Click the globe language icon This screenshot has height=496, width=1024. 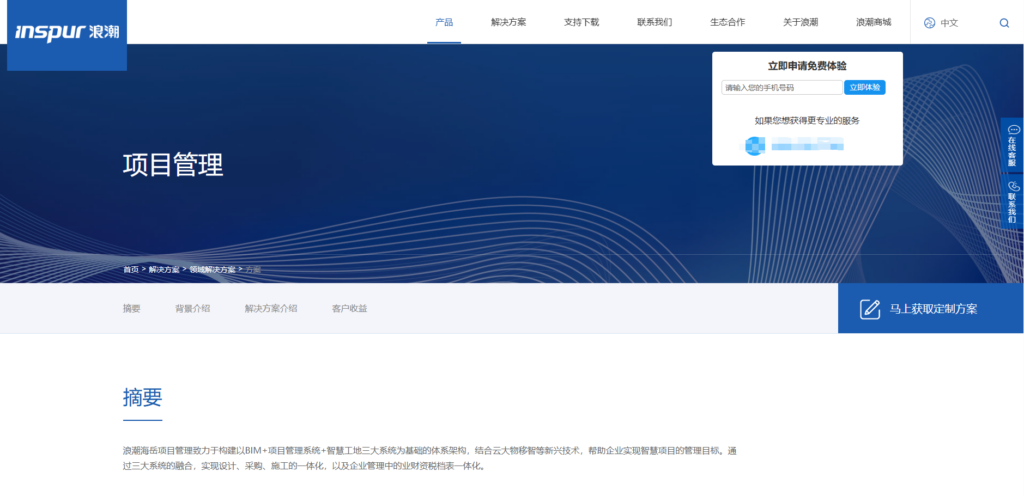tap(930, 23)
